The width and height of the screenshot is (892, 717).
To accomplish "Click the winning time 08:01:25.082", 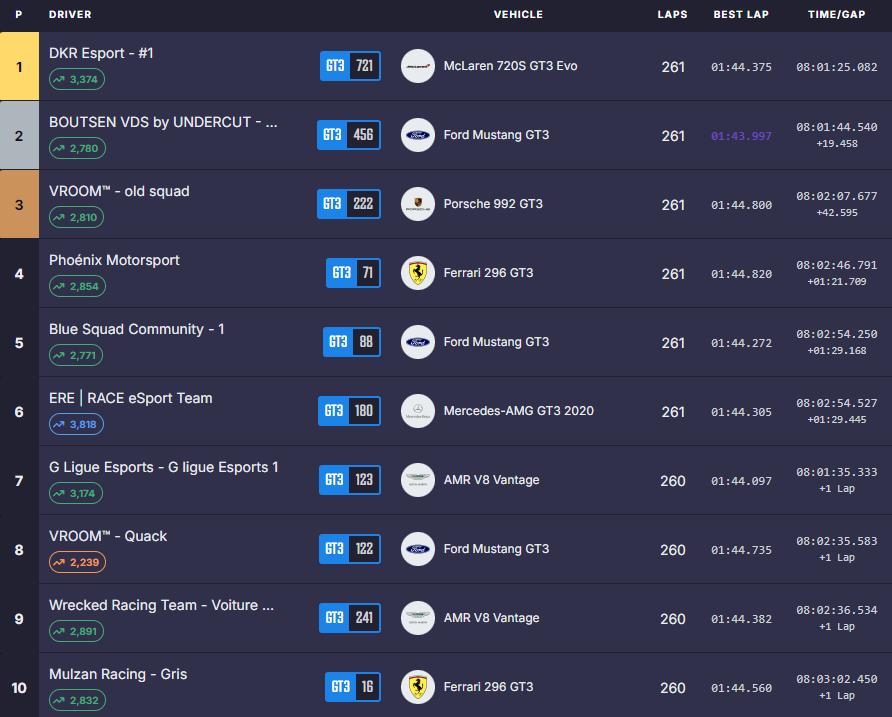I will (837, 67).
